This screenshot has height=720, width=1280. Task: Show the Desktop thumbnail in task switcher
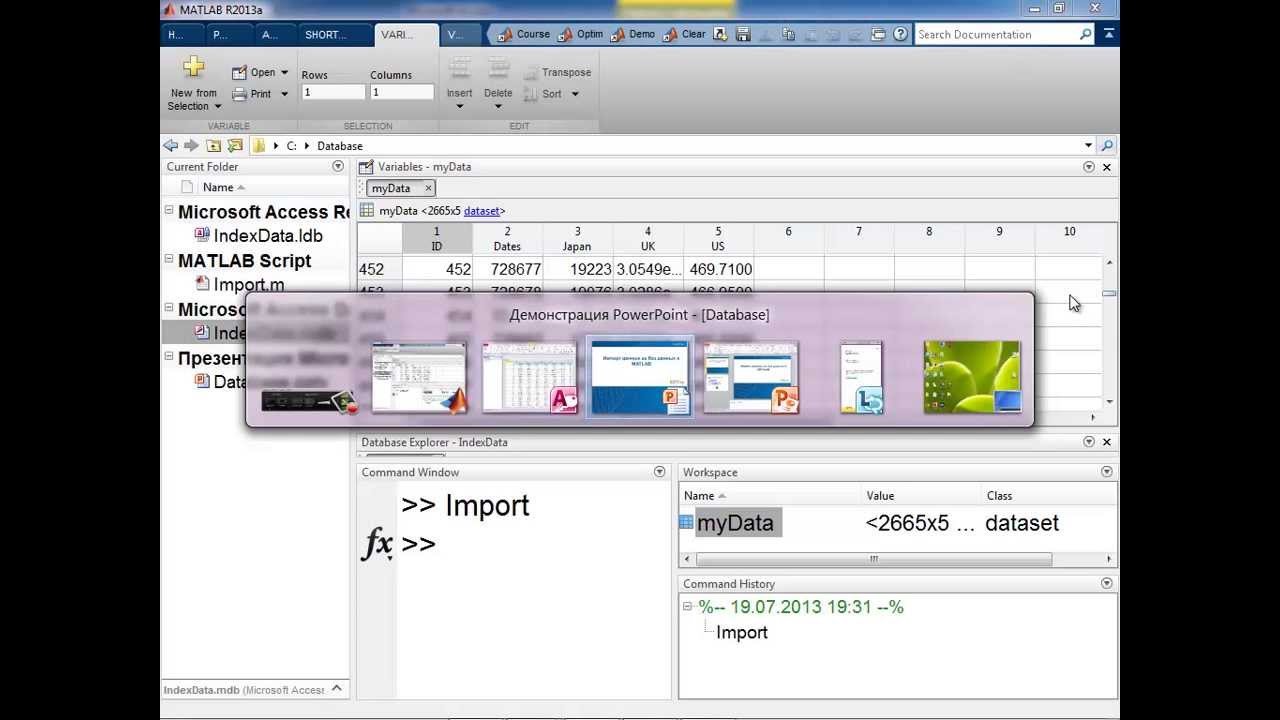click(x=972, y=377)
